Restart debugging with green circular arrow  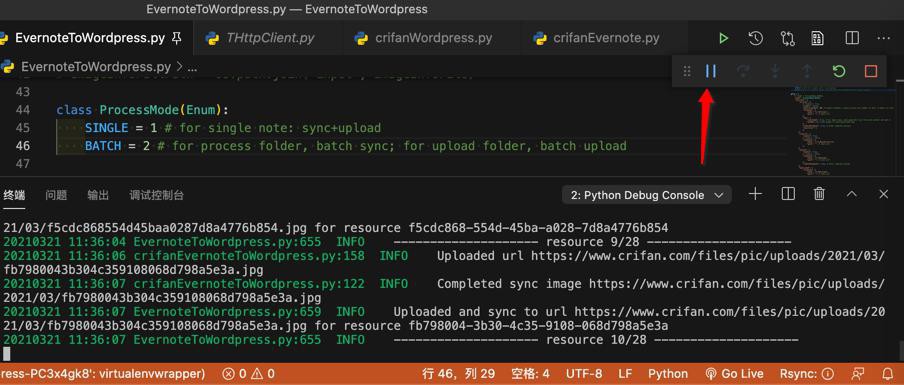tap(839, 71)
